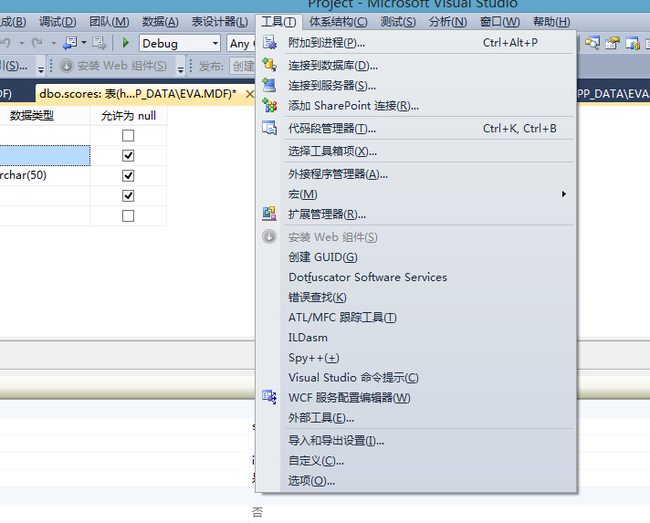The image size is (650, 523).
Task: Click the connect-to-database icon
Action: [269, 65]
